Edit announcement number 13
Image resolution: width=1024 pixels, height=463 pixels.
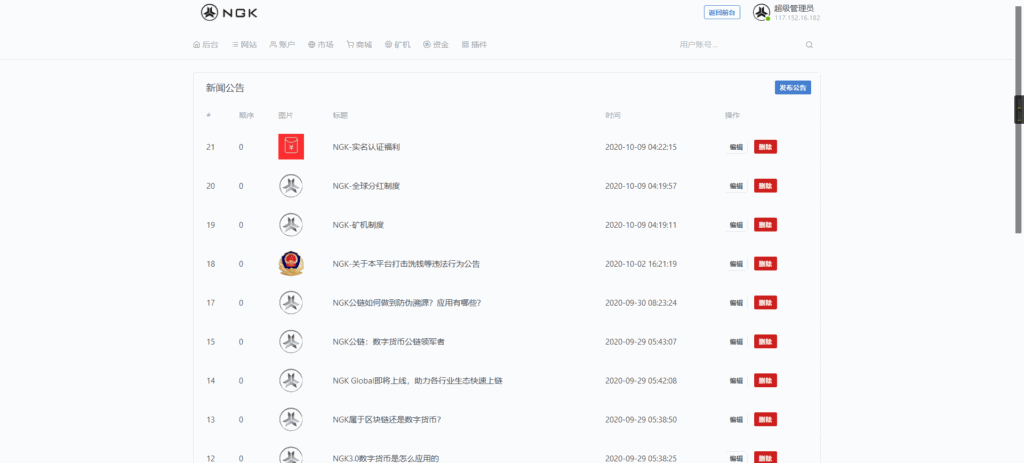(x=736, y=419)
